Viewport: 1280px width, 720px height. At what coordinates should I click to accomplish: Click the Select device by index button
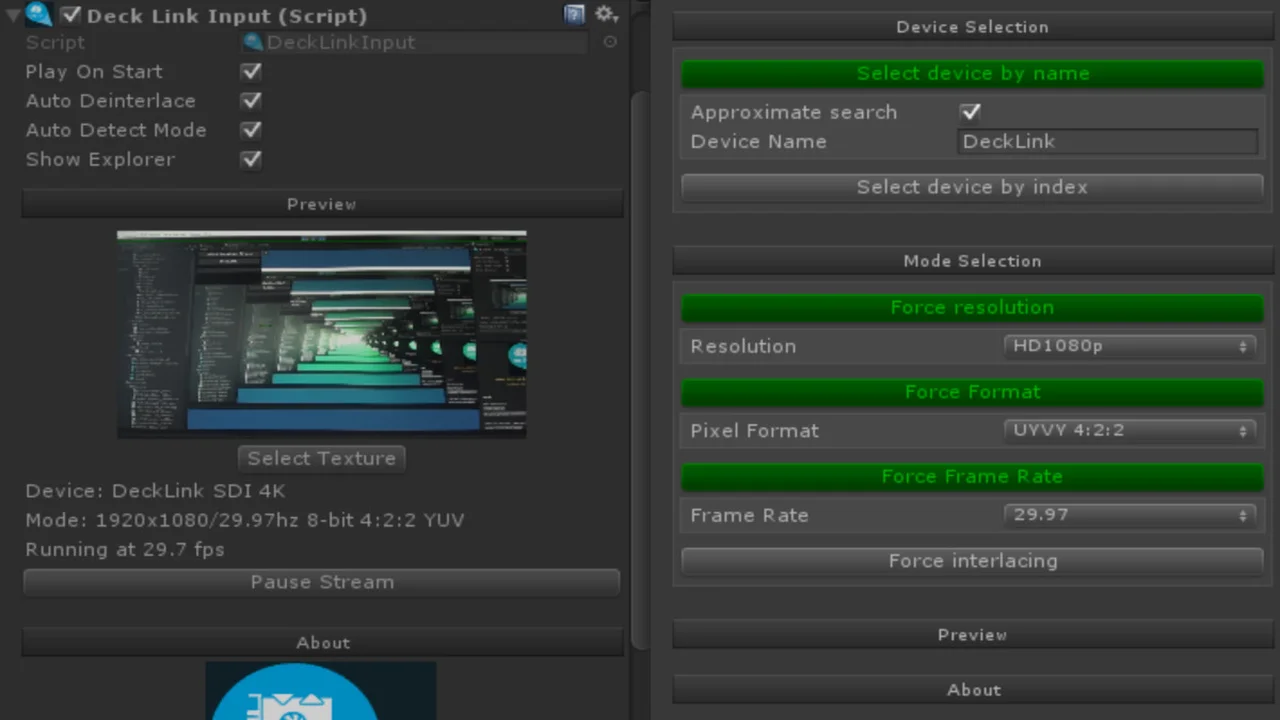pos(971,187)
